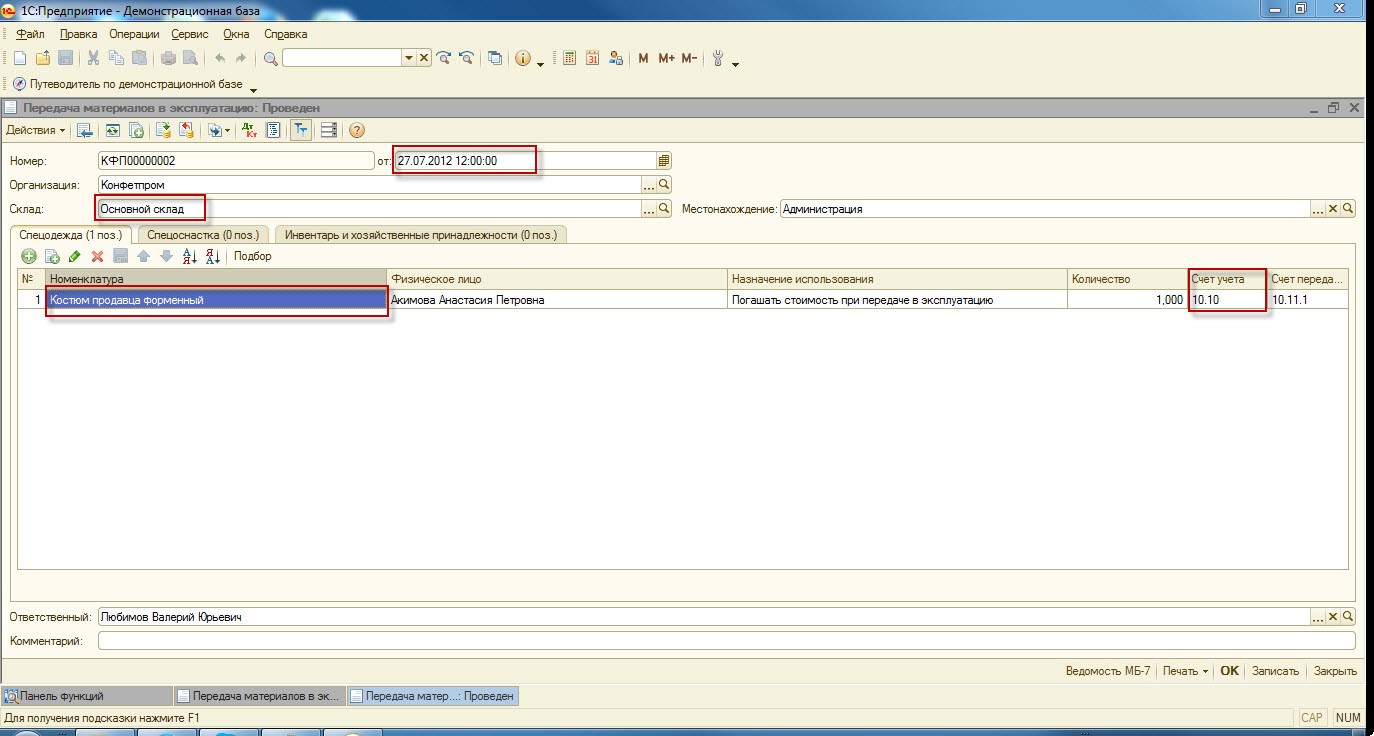
Task: Select the Акимова Анастасия Петровна cell
Action: pos(557,300)
